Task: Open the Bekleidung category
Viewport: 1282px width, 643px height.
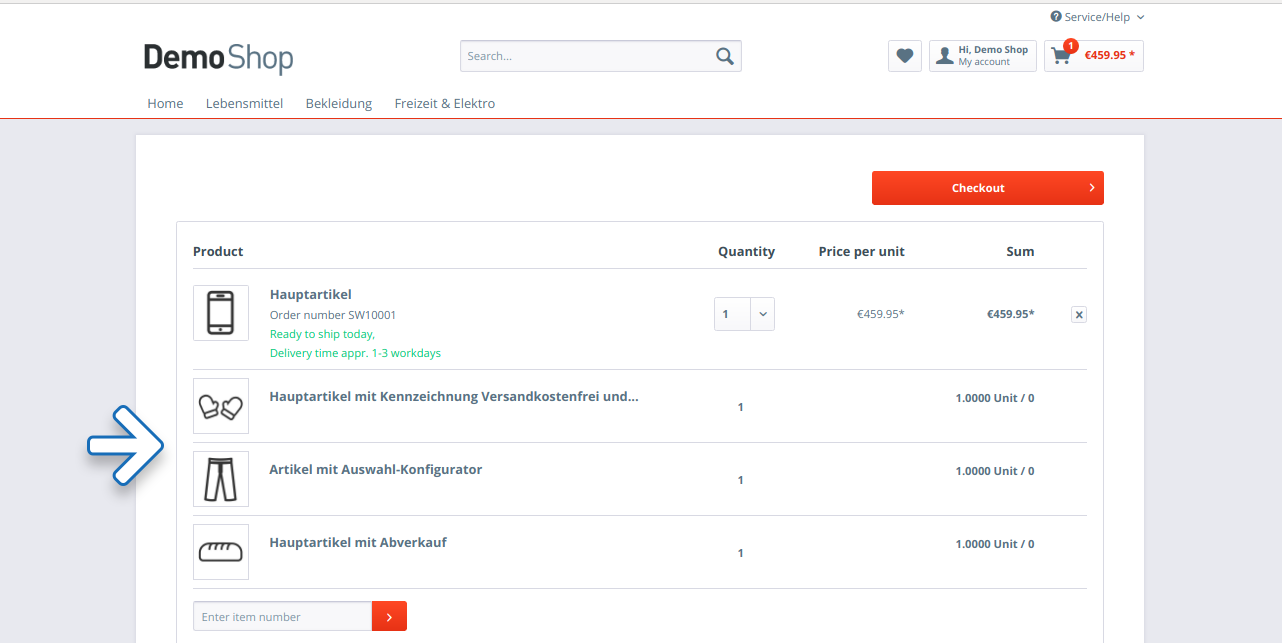Action: 339,103
